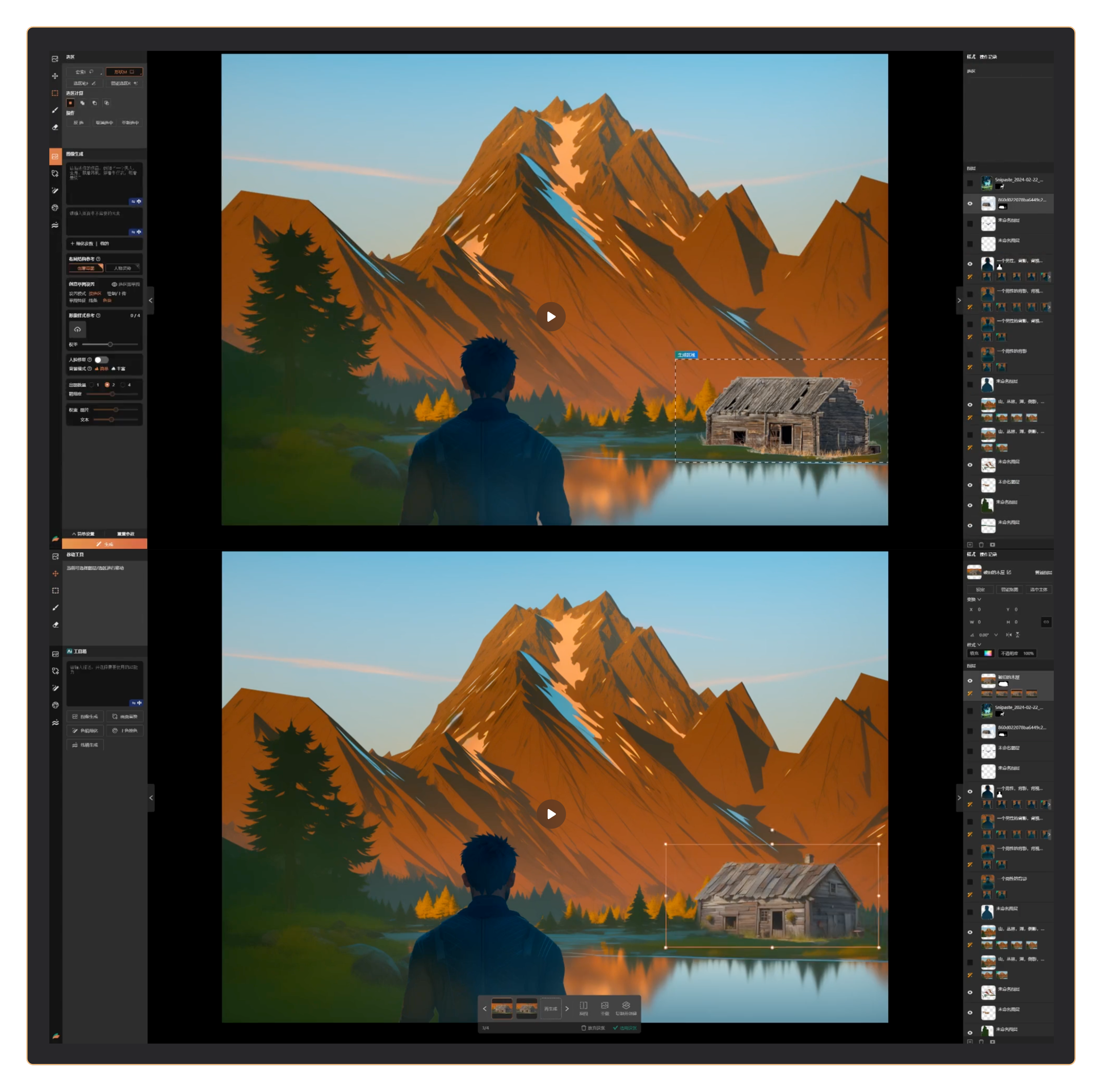The height and width of the screenshot is (1092, 1103).
Task: Click the reference image upload icon
Action: pos(78,329)
